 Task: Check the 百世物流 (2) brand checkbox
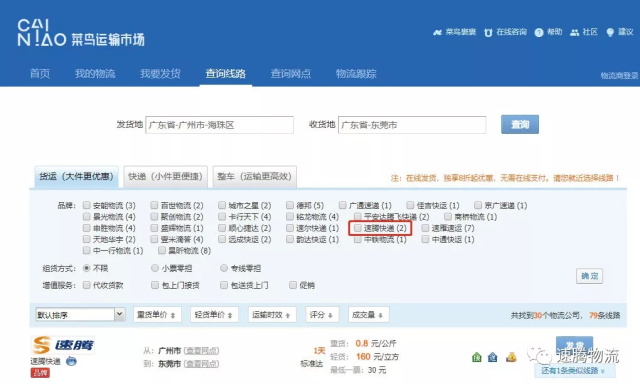pyautogui.click(x=154, y=205)
